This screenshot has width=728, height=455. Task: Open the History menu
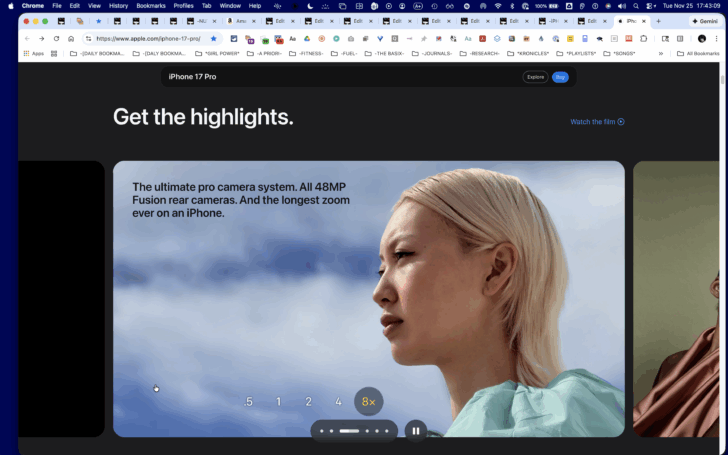point(118,6)
